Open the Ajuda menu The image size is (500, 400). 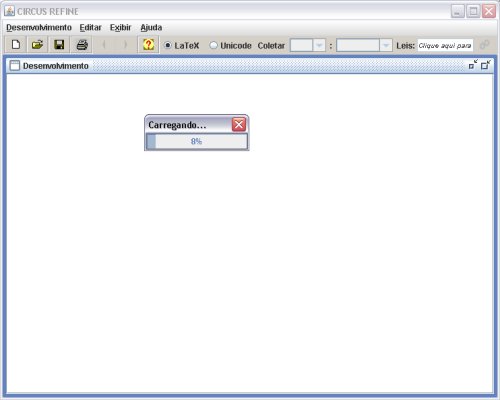151,27
